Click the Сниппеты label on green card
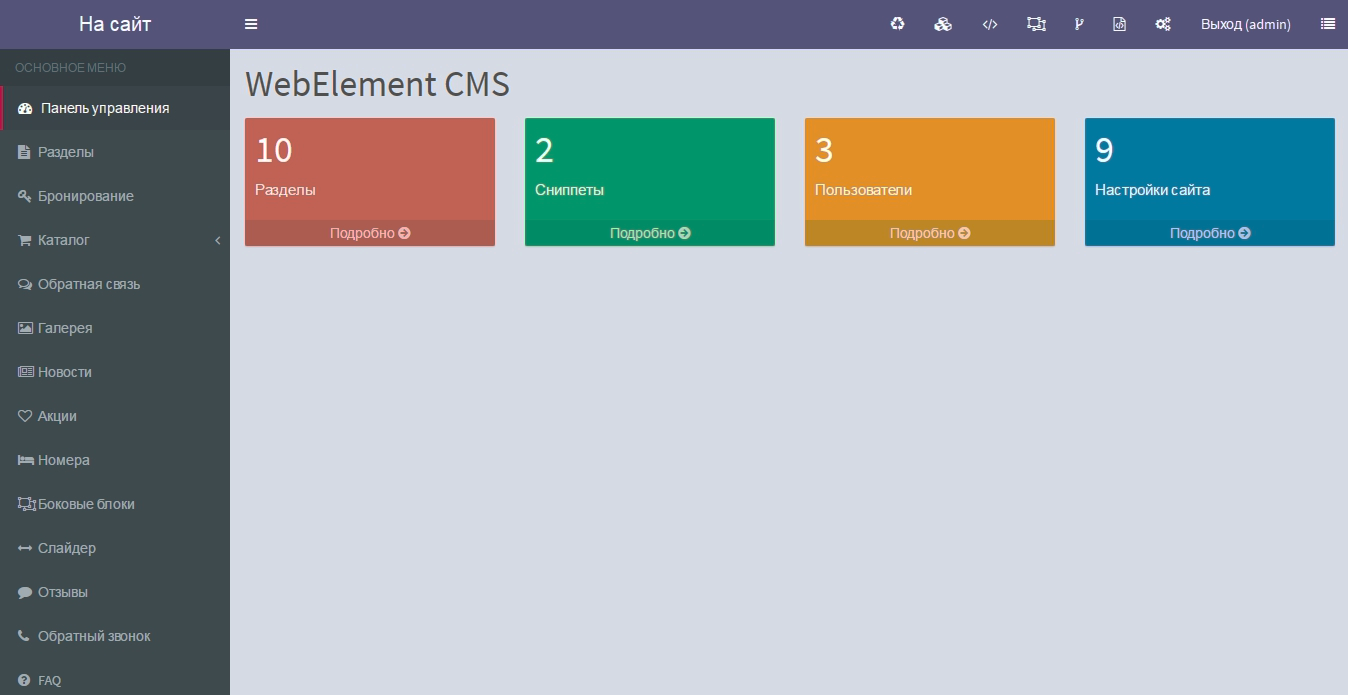Image resolution: width=1348 pixels, height=695 pixels. (569, 190)
